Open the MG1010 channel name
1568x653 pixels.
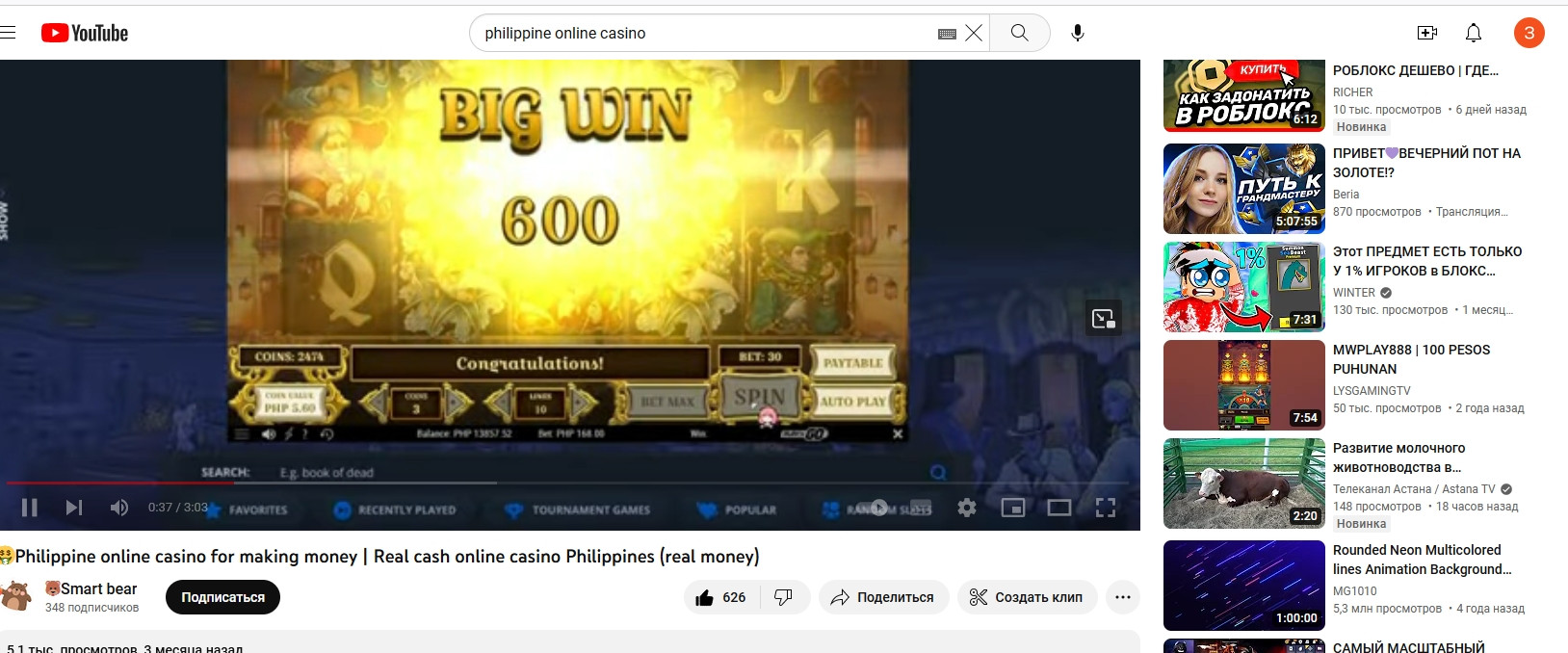click(1355, 591)
